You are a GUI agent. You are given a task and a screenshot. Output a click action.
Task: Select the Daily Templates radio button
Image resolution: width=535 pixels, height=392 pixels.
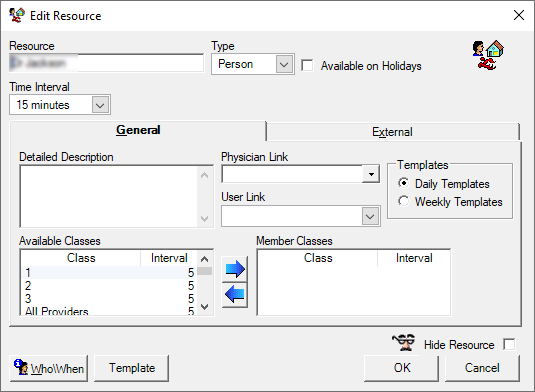pyautogui.click(x=404, y=183)
